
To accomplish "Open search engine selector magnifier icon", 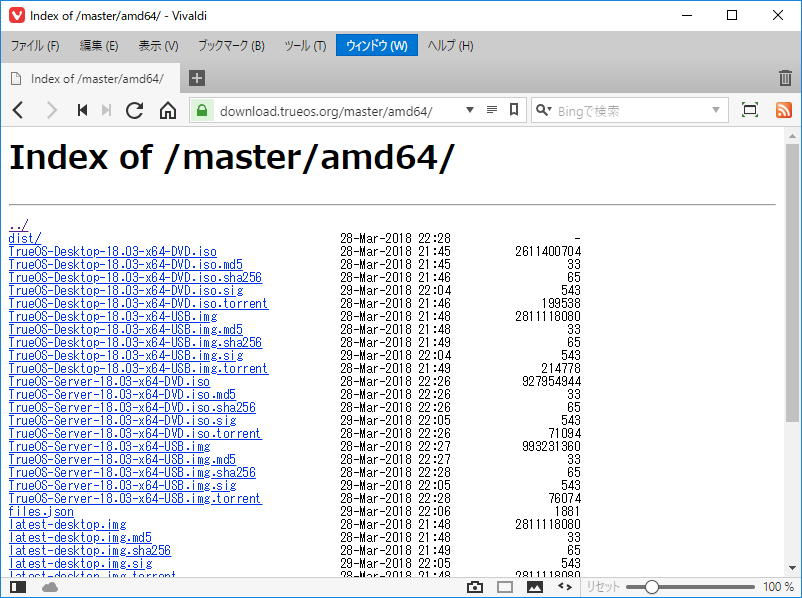I will 543,110.
